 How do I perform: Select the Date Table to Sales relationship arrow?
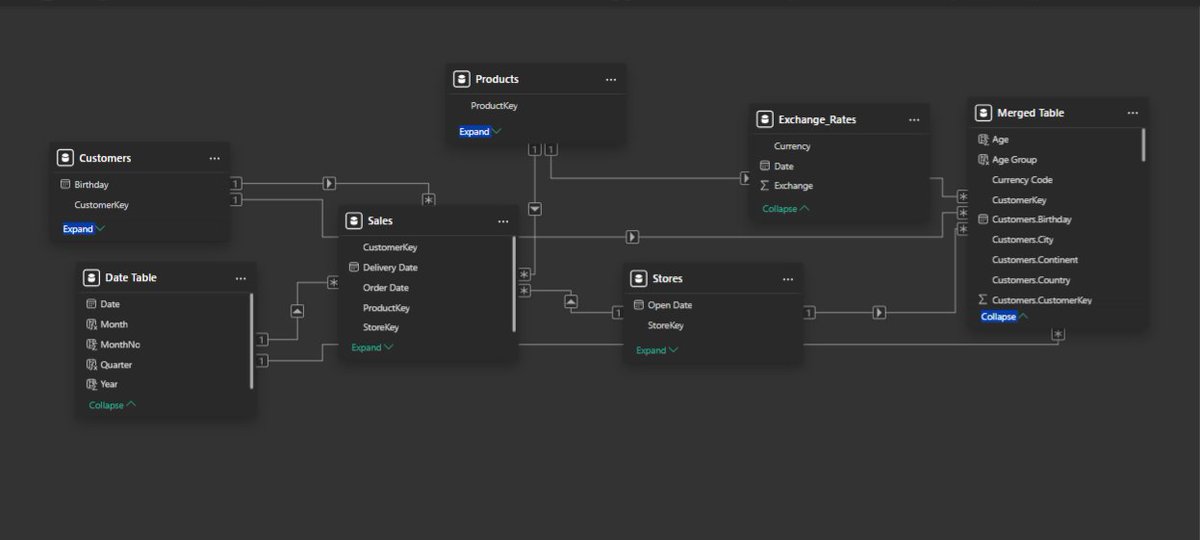[x=297, y=311]
